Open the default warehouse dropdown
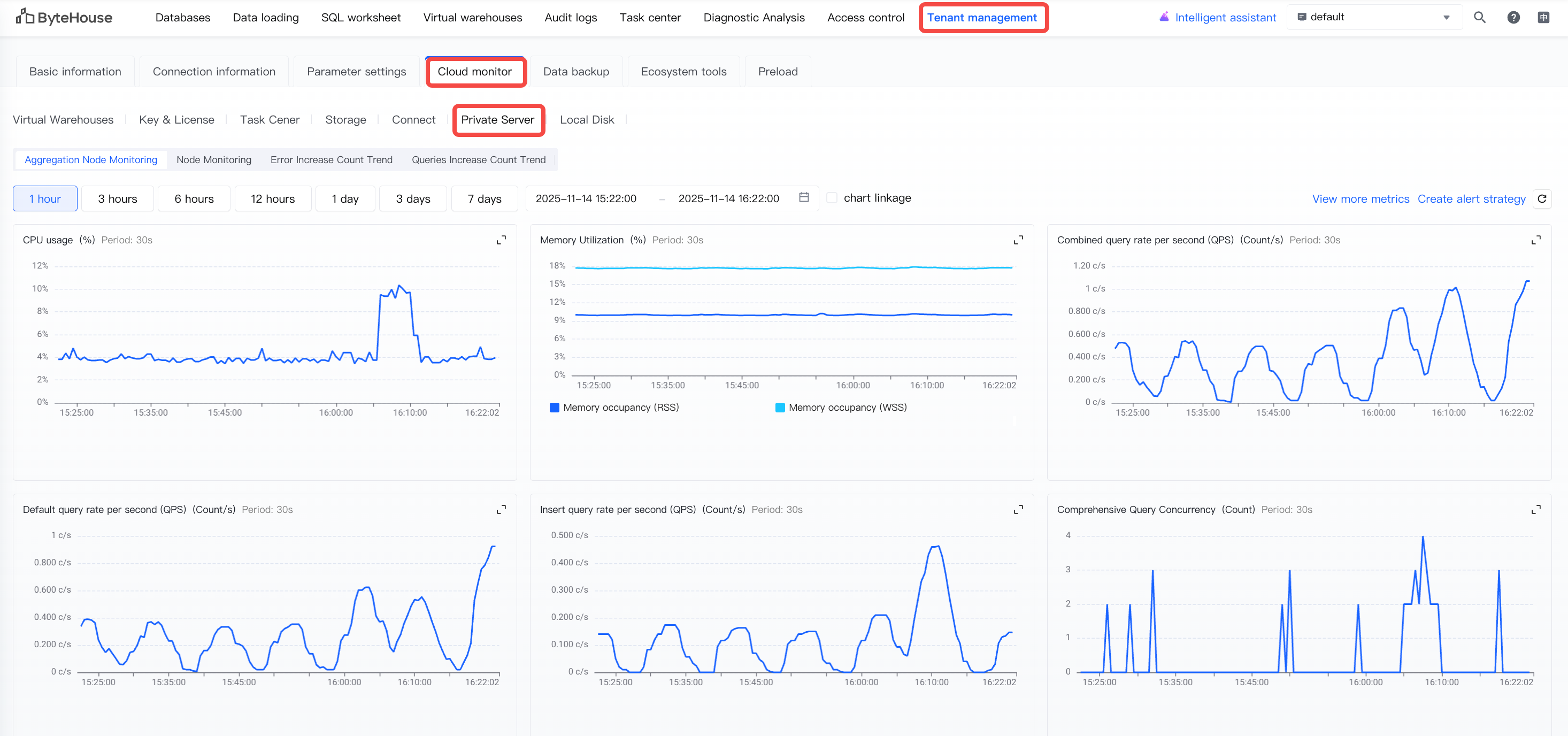This screenshot has width=1568, height=736. pos(1373,17)
